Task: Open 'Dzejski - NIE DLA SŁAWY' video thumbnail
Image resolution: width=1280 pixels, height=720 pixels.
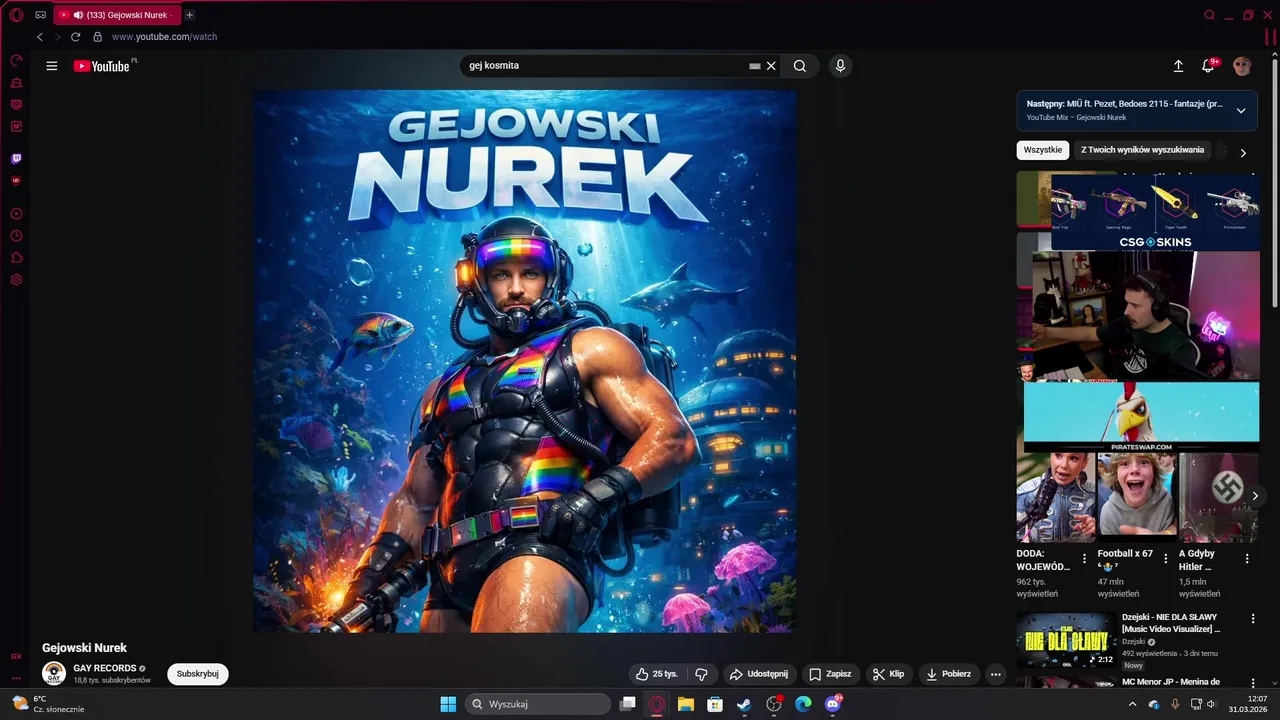Action: pos(1067,641)
